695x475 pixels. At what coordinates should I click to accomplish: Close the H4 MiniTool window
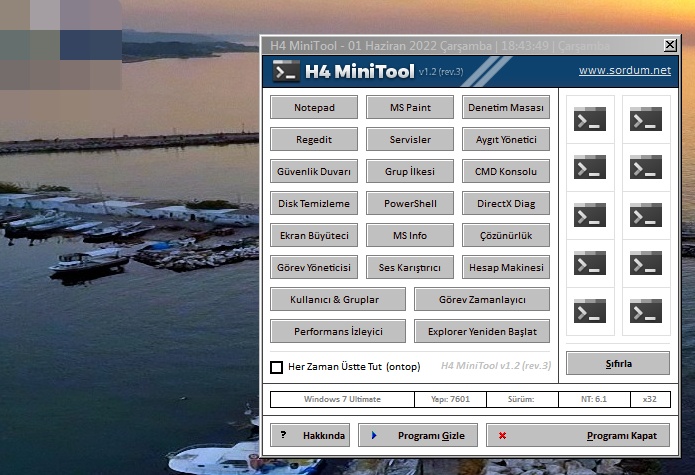(670, 45)
